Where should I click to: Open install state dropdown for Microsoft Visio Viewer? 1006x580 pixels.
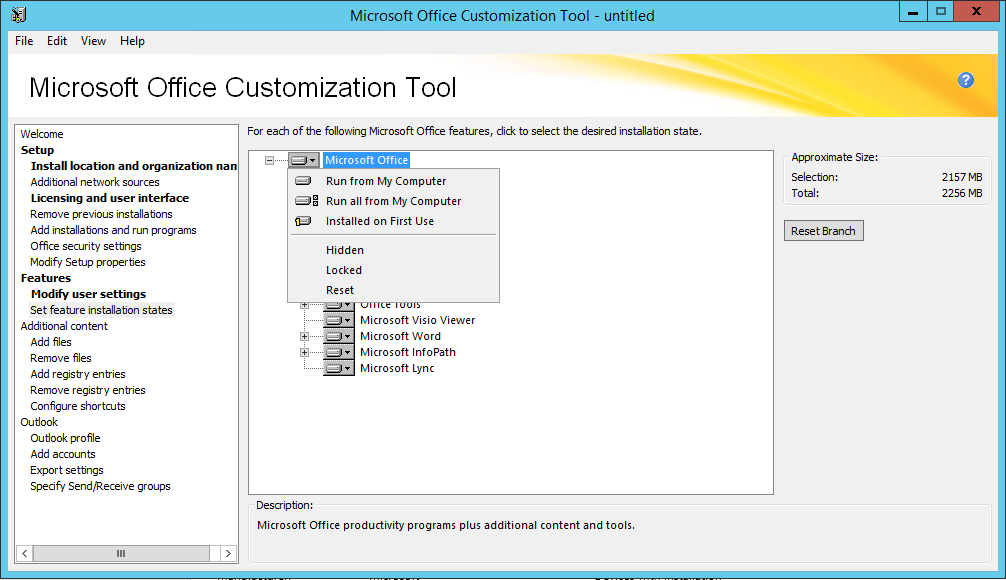click(x=339, y=320)
